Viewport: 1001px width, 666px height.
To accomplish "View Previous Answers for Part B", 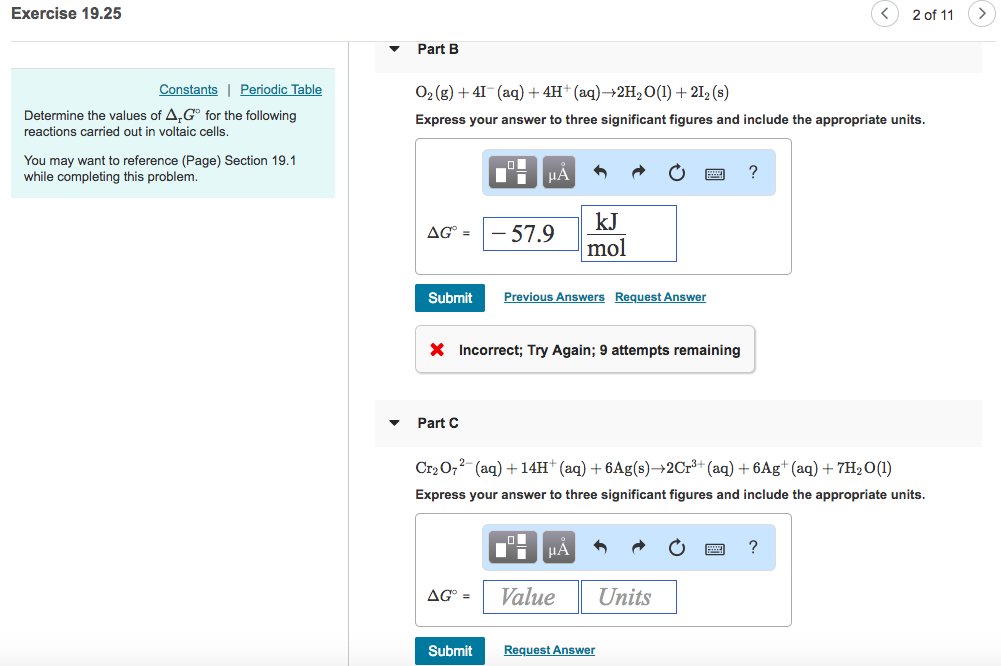I will click(553, 297).
